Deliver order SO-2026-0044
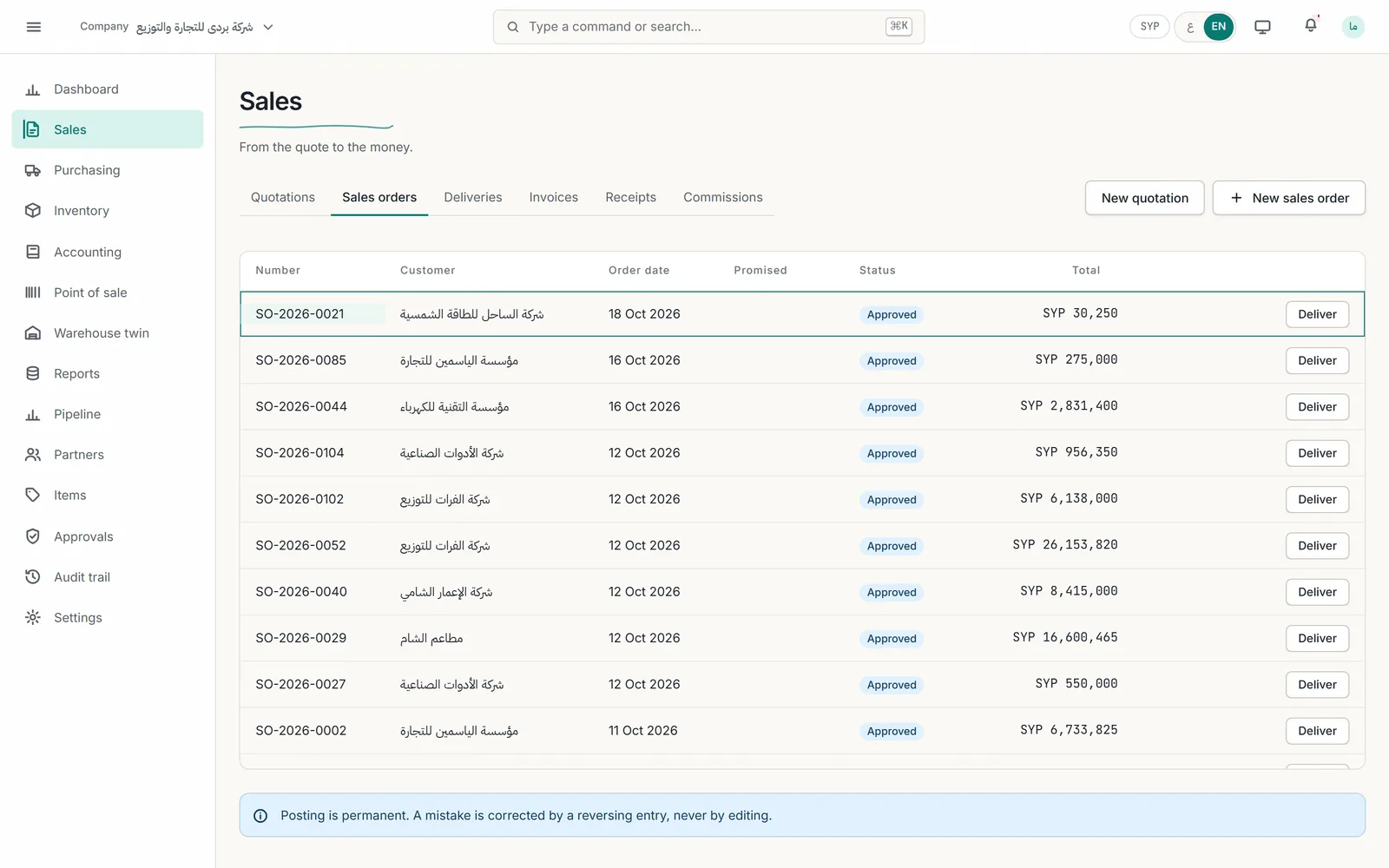1389x868 pixels. pyautogui.click(x=1317, y=407)
